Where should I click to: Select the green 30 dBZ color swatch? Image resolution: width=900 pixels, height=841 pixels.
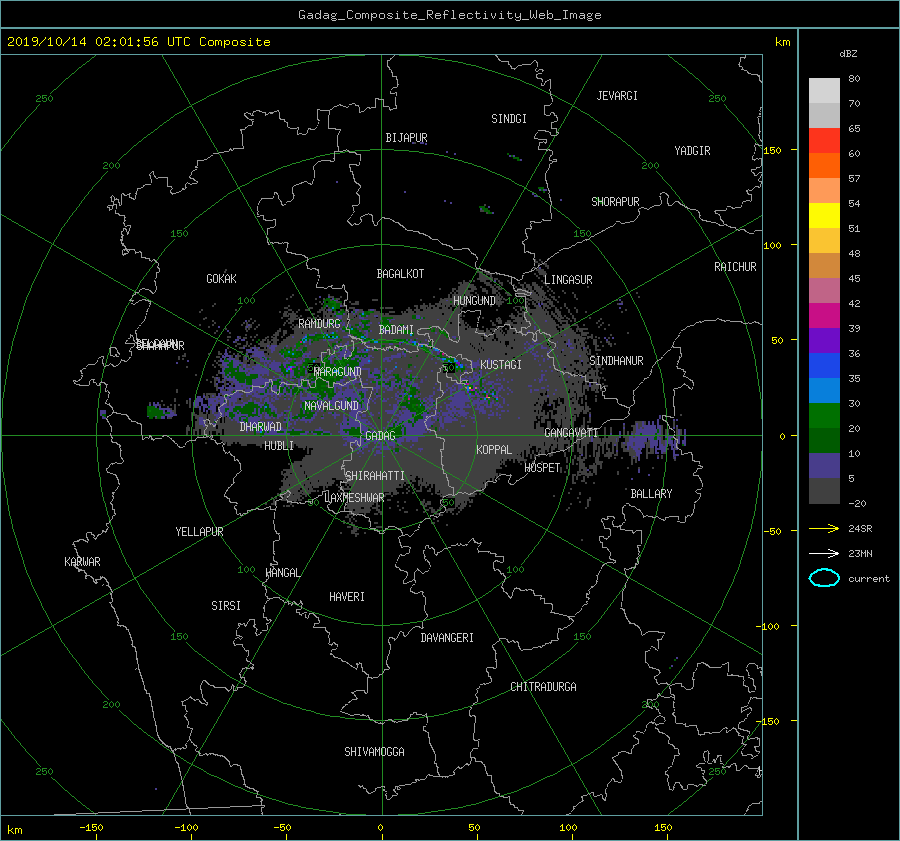(824, 415)
